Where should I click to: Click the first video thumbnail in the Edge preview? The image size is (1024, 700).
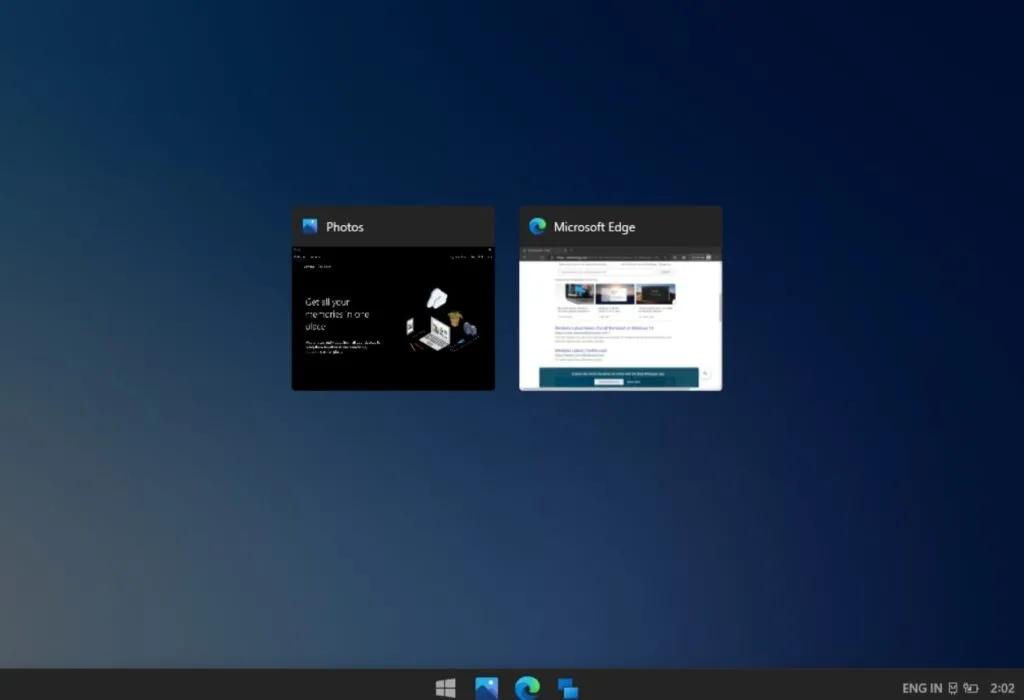pyautogui.click(x=578, y=293)
